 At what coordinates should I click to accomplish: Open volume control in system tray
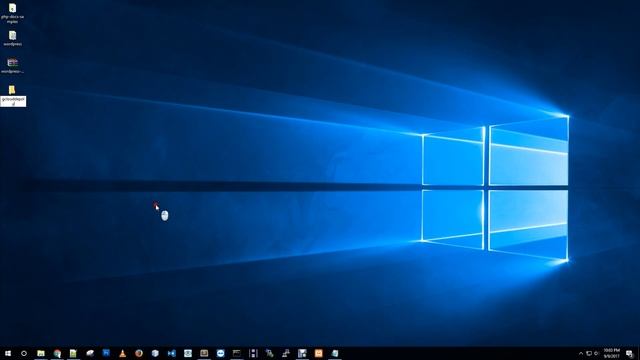click(x=596, y=353)
